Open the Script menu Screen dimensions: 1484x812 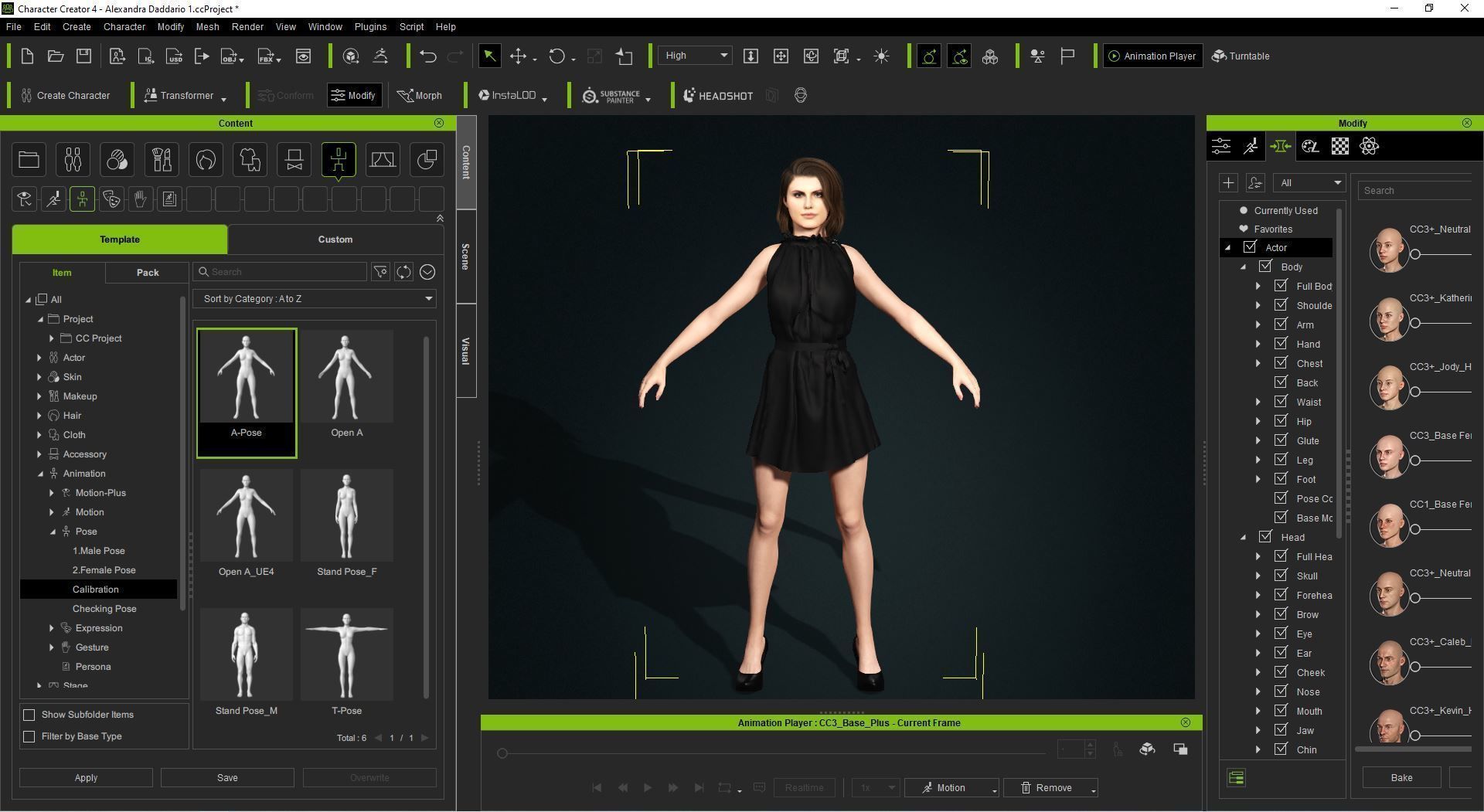[x=411, y=26]
